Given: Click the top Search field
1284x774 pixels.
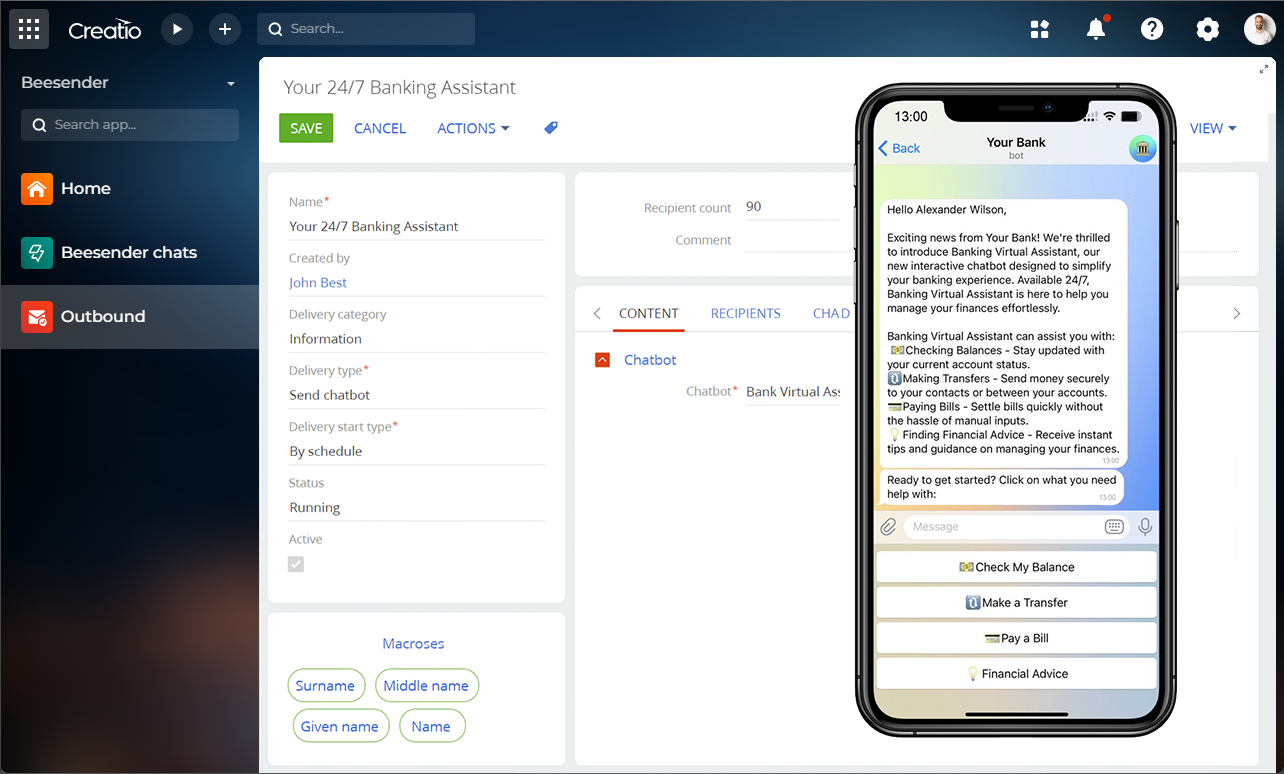Looking at the screenshot, I should pyautogui.click(x=366, y=29).
